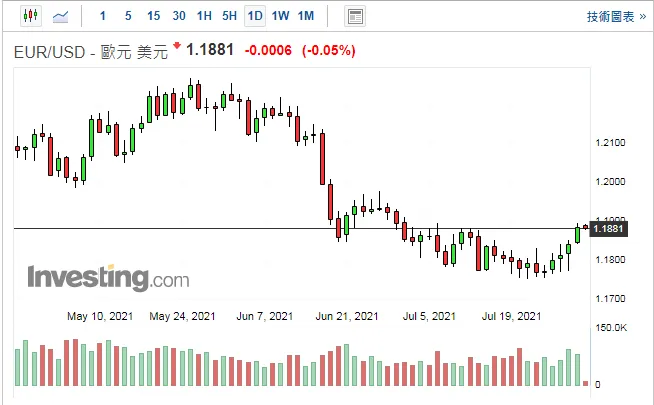Choose the 1D timeframe
This screenshot has height=405, width=654.
(x=255, y=16)
